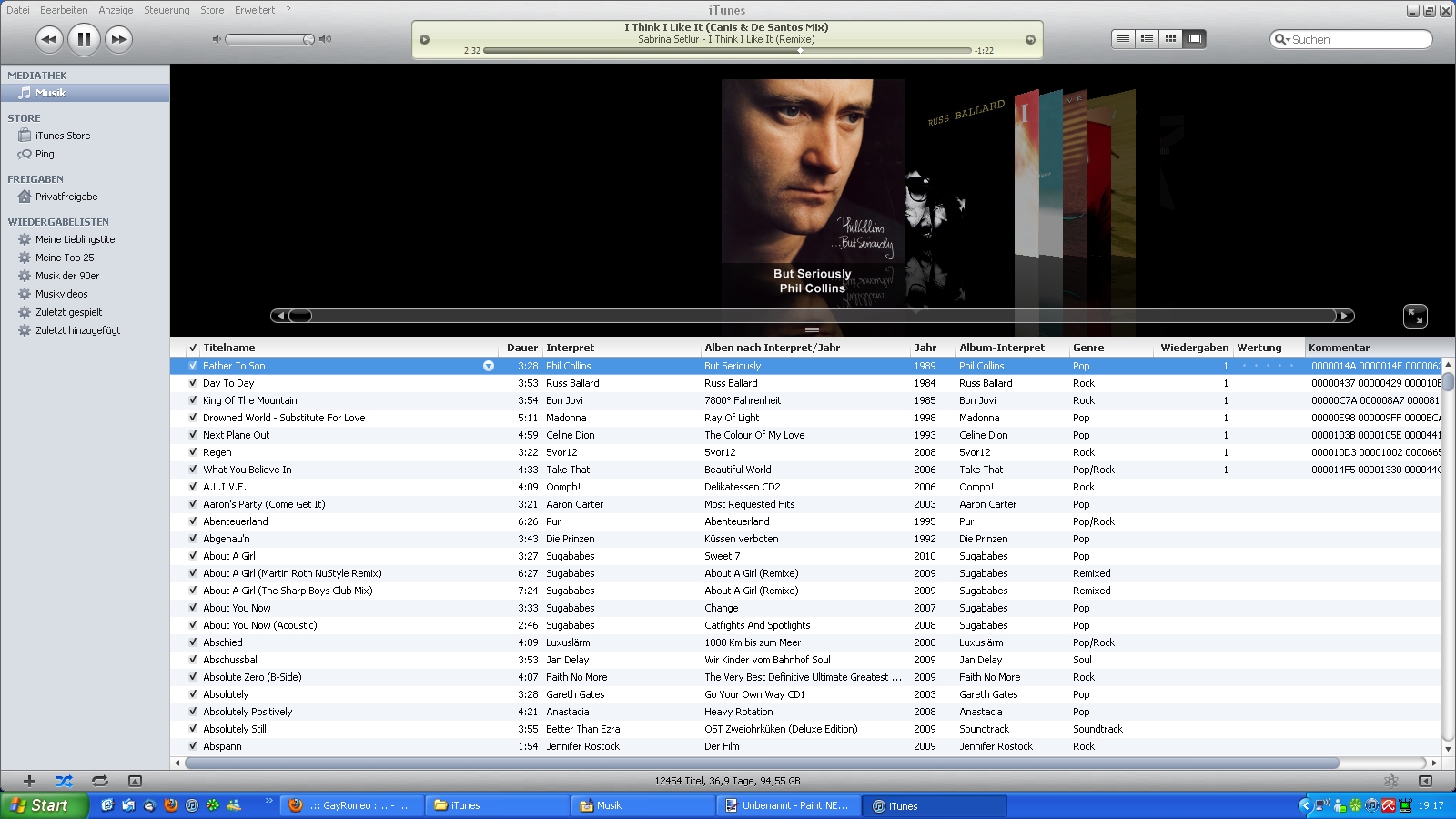Click the Cover Flow scrollbar right arrow
Image resolution: width=1456 pixels, height=819 pixels.
click(1344, 316)
